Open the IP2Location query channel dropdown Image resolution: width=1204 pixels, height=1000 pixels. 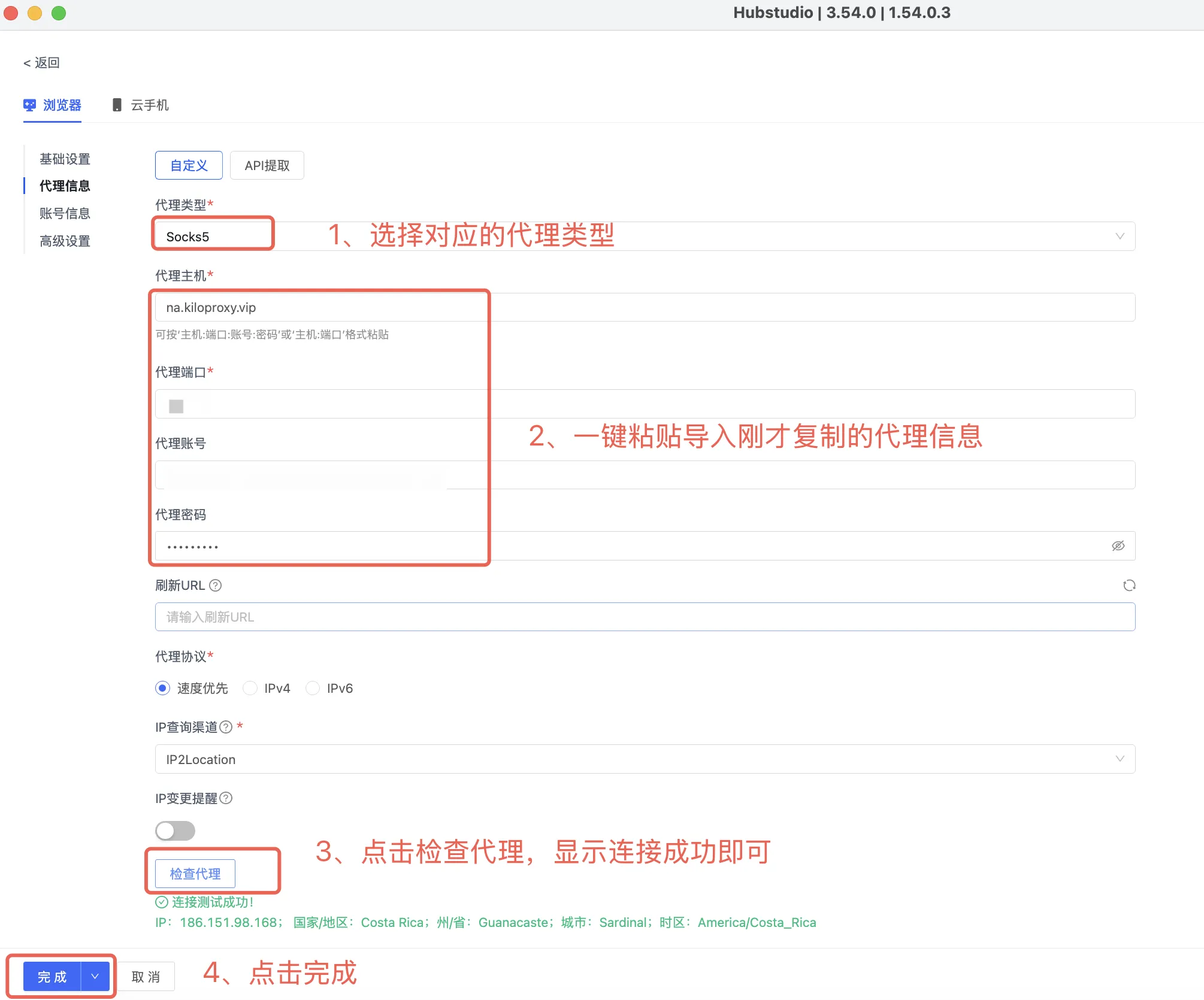tap(645, 759)
